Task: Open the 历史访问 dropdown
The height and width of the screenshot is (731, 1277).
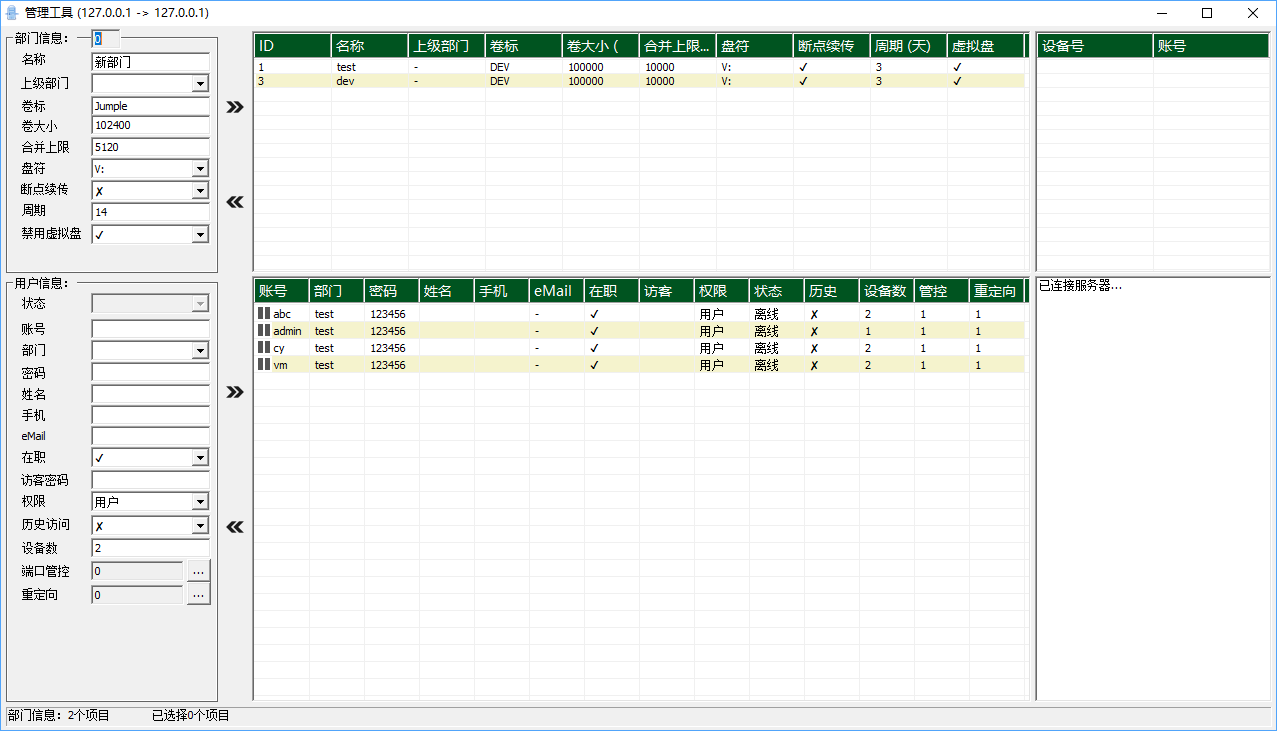Action: coord(200,525)
